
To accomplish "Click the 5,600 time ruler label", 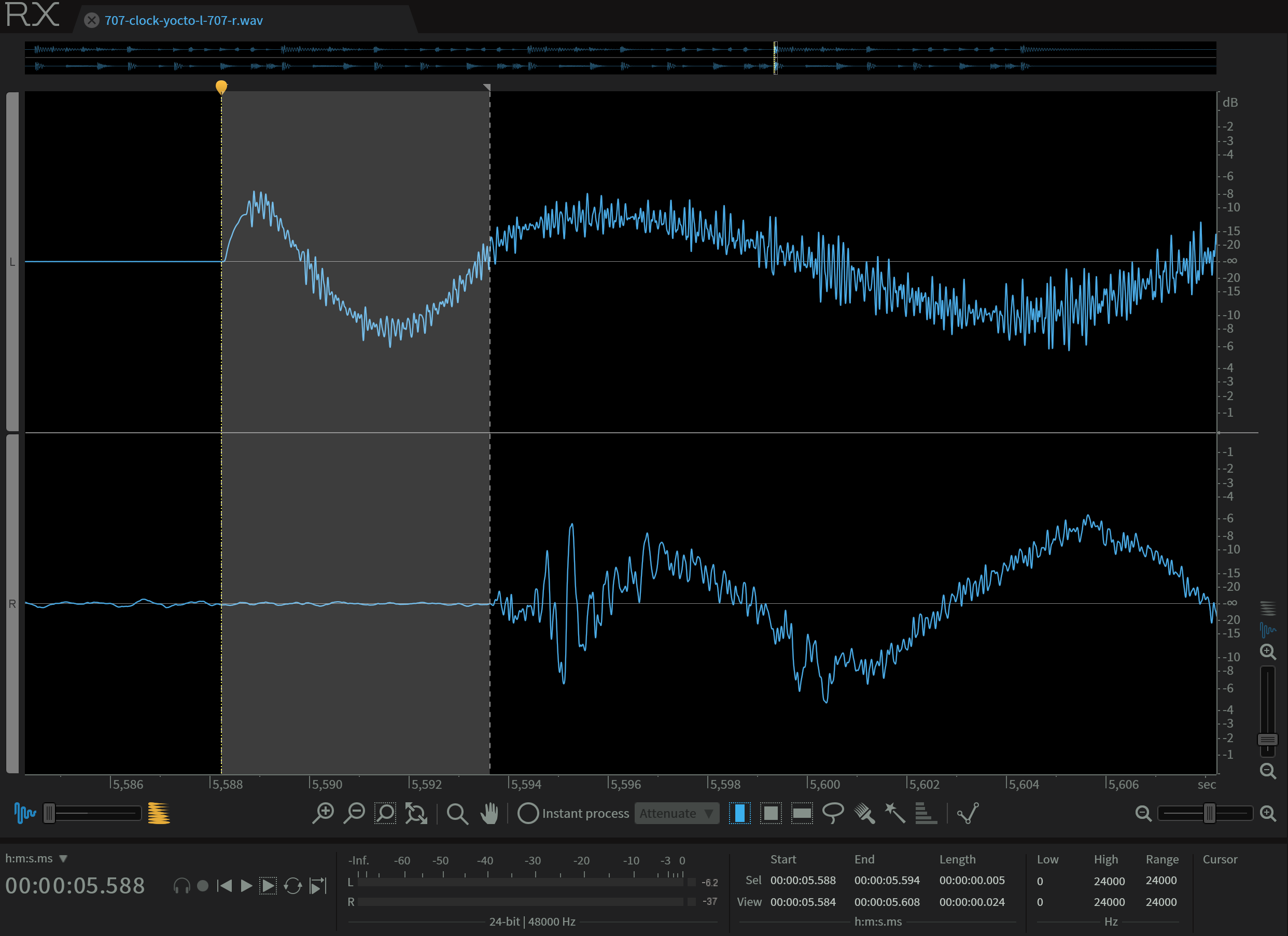I will pyautogui.click(x=824, y=785).
